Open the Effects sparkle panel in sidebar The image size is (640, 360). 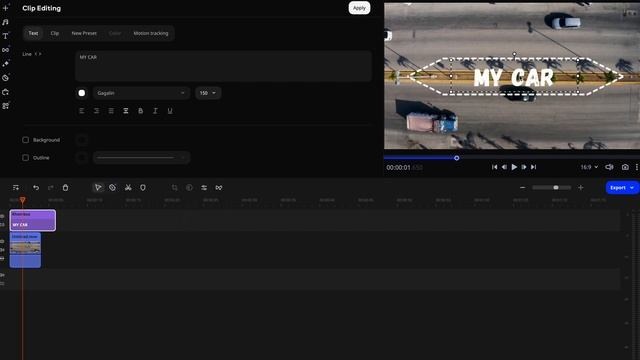point(5,64)
